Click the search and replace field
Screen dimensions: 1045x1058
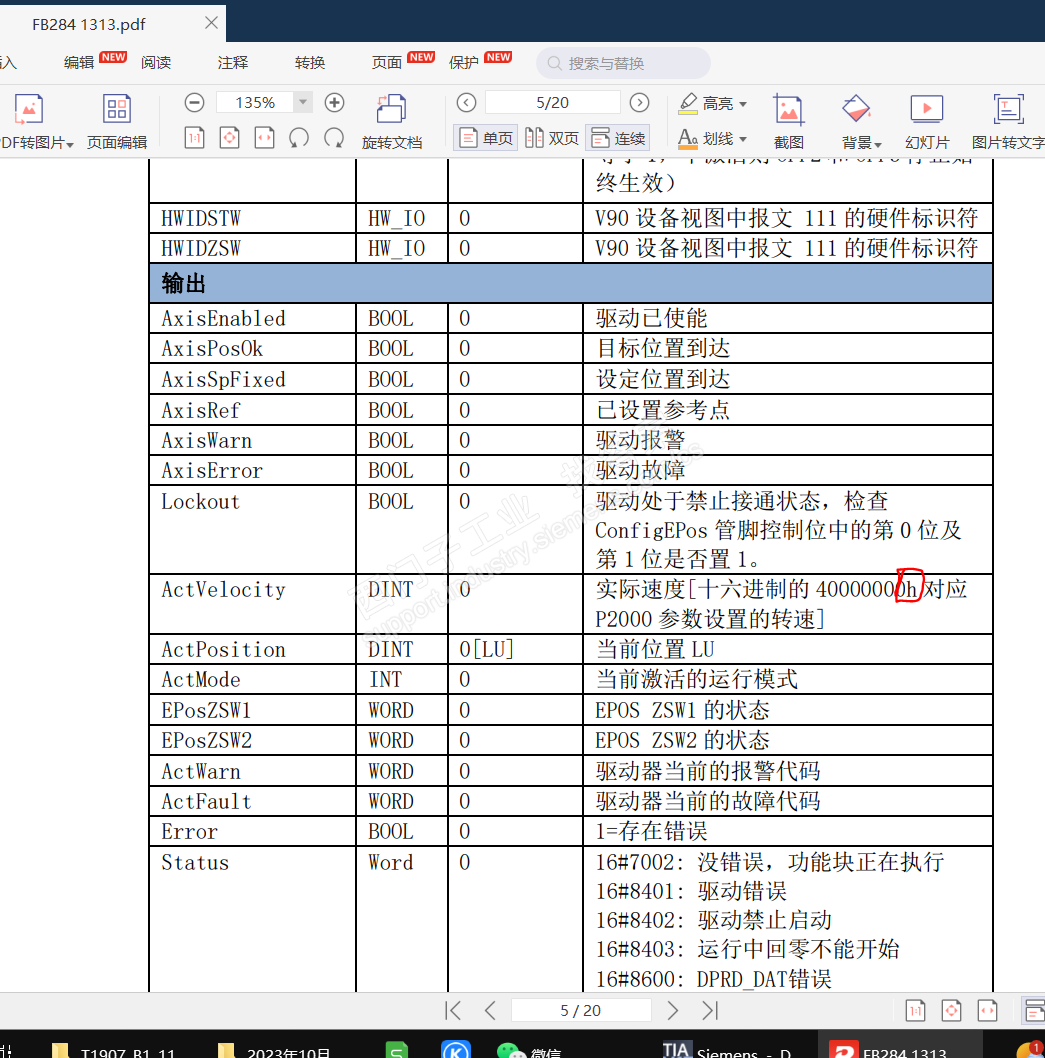(623, 63)
